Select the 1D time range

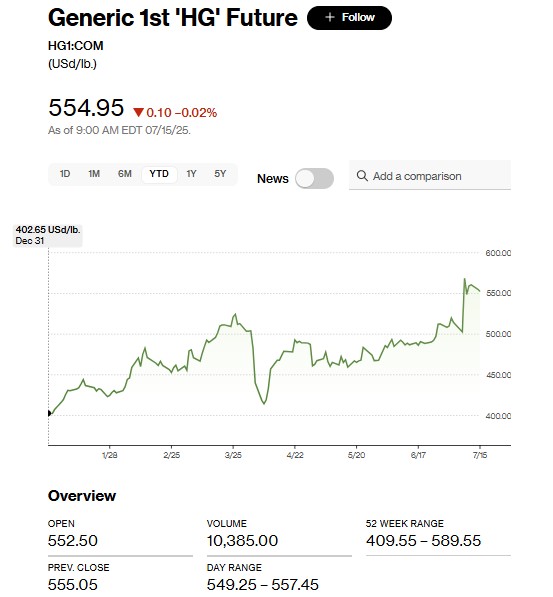(65, 174)
